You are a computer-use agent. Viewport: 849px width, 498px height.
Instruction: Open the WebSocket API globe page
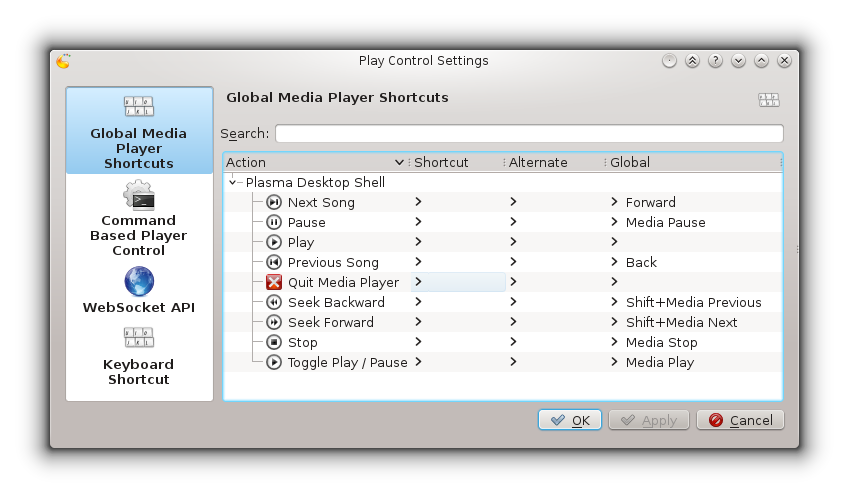(x=139, y=290)
